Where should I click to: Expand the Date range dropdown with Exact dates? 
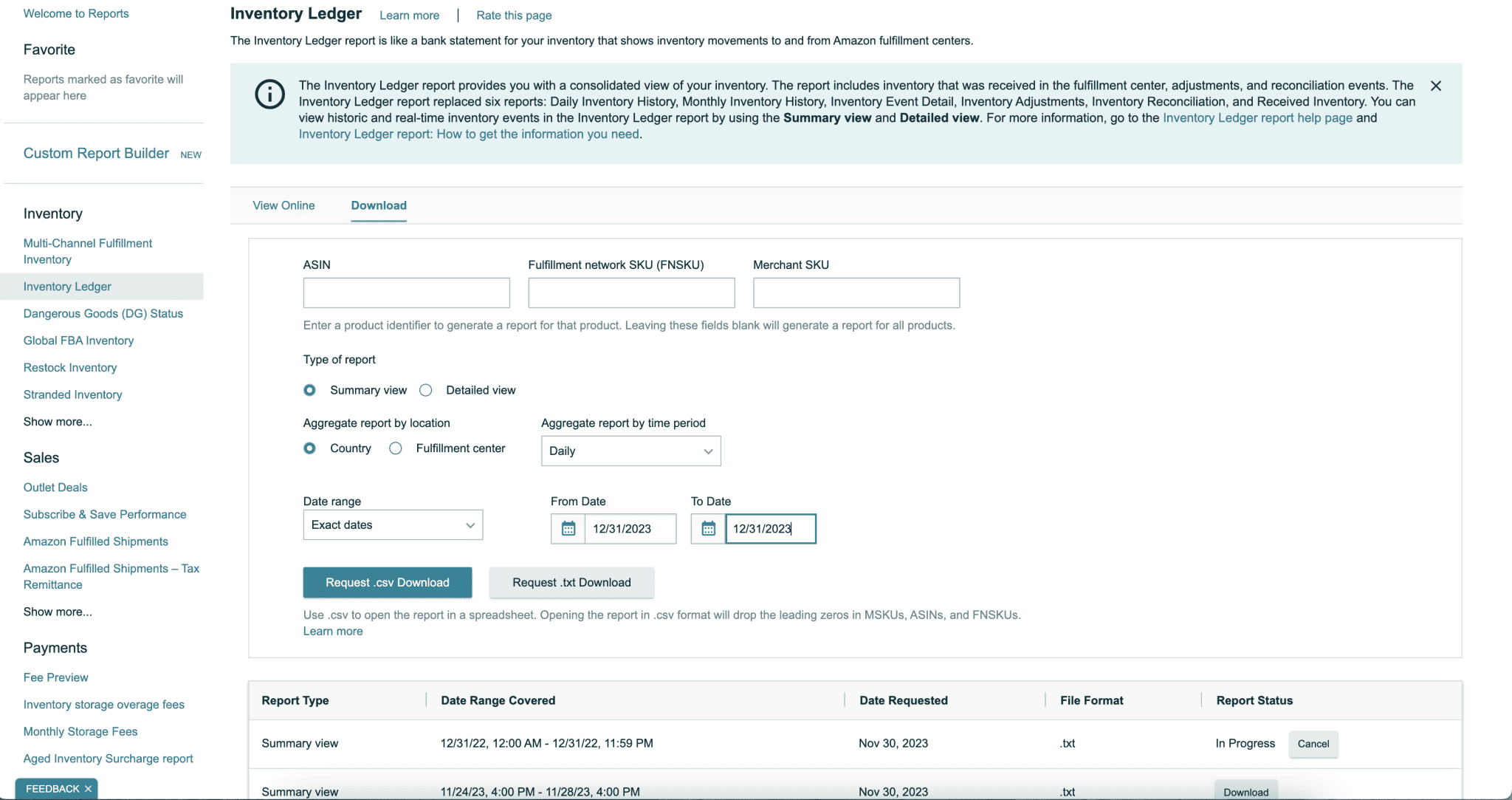392,524
